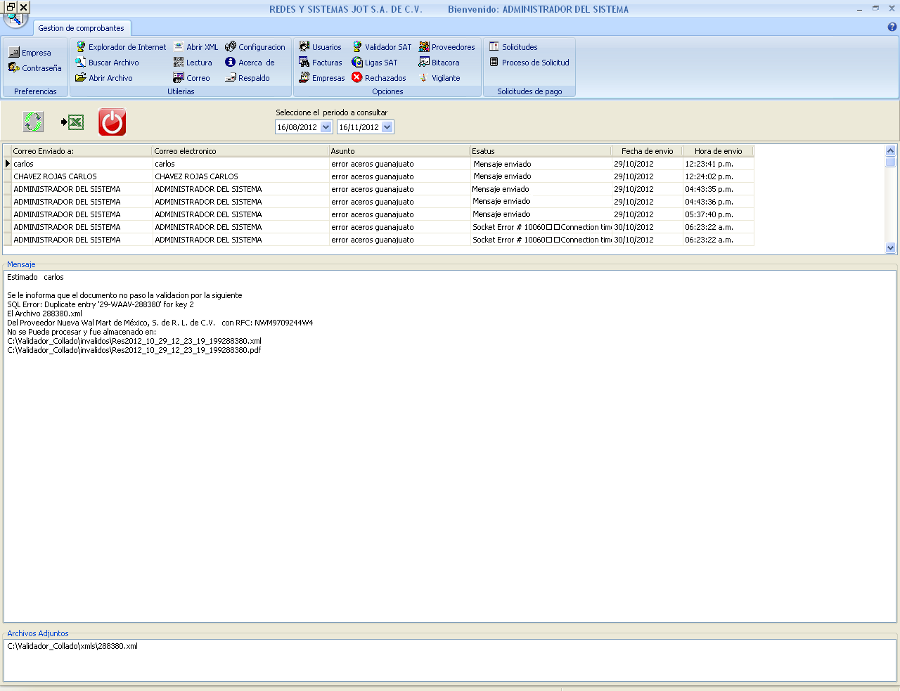Open the Validador SAT option

pos(381,47)
